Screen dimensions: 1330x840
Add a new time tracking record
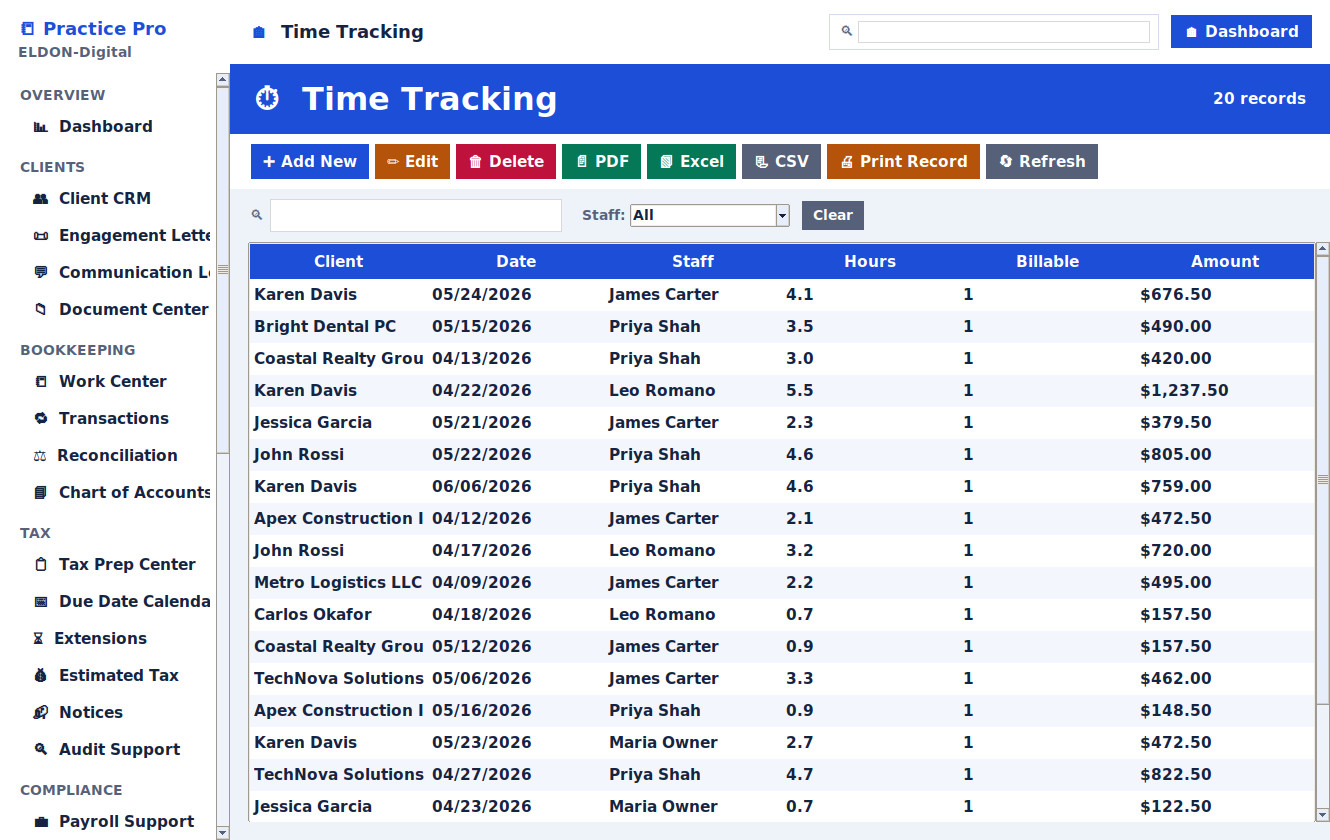coord(310,162)
